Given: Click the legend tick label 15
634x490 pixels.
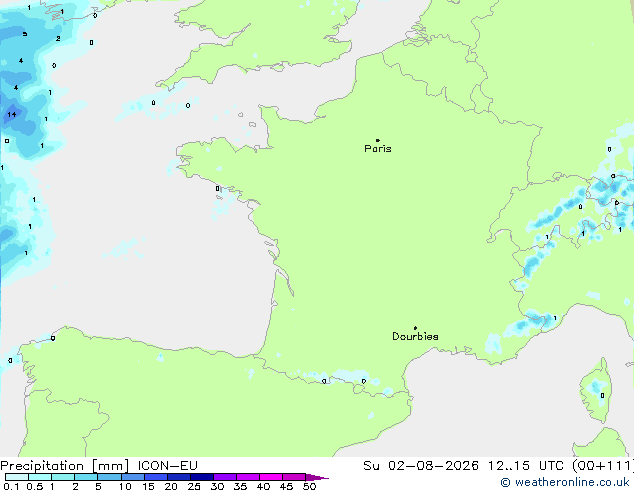Looking at the screenshot, I should click(x=148, y=486).
